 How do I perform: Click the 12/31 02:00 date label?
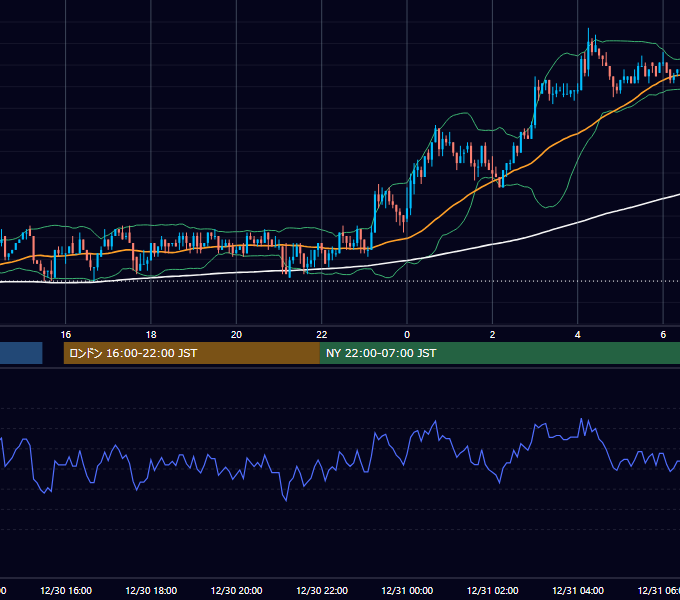pyautogui.click(x=493, y=590)
